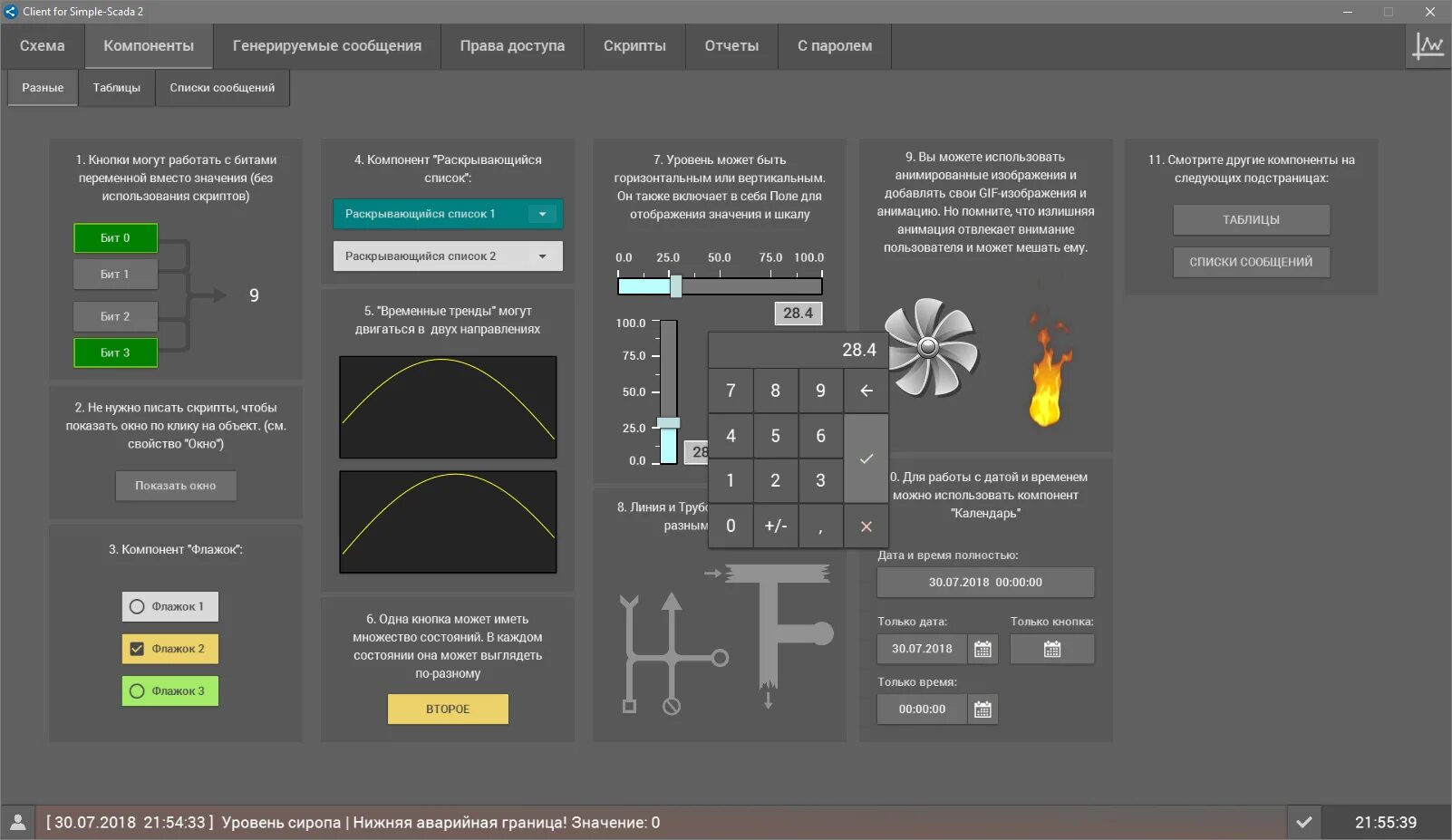Switch to the Компоненты tab
The image size is (1452, 840).
(149, 46)
